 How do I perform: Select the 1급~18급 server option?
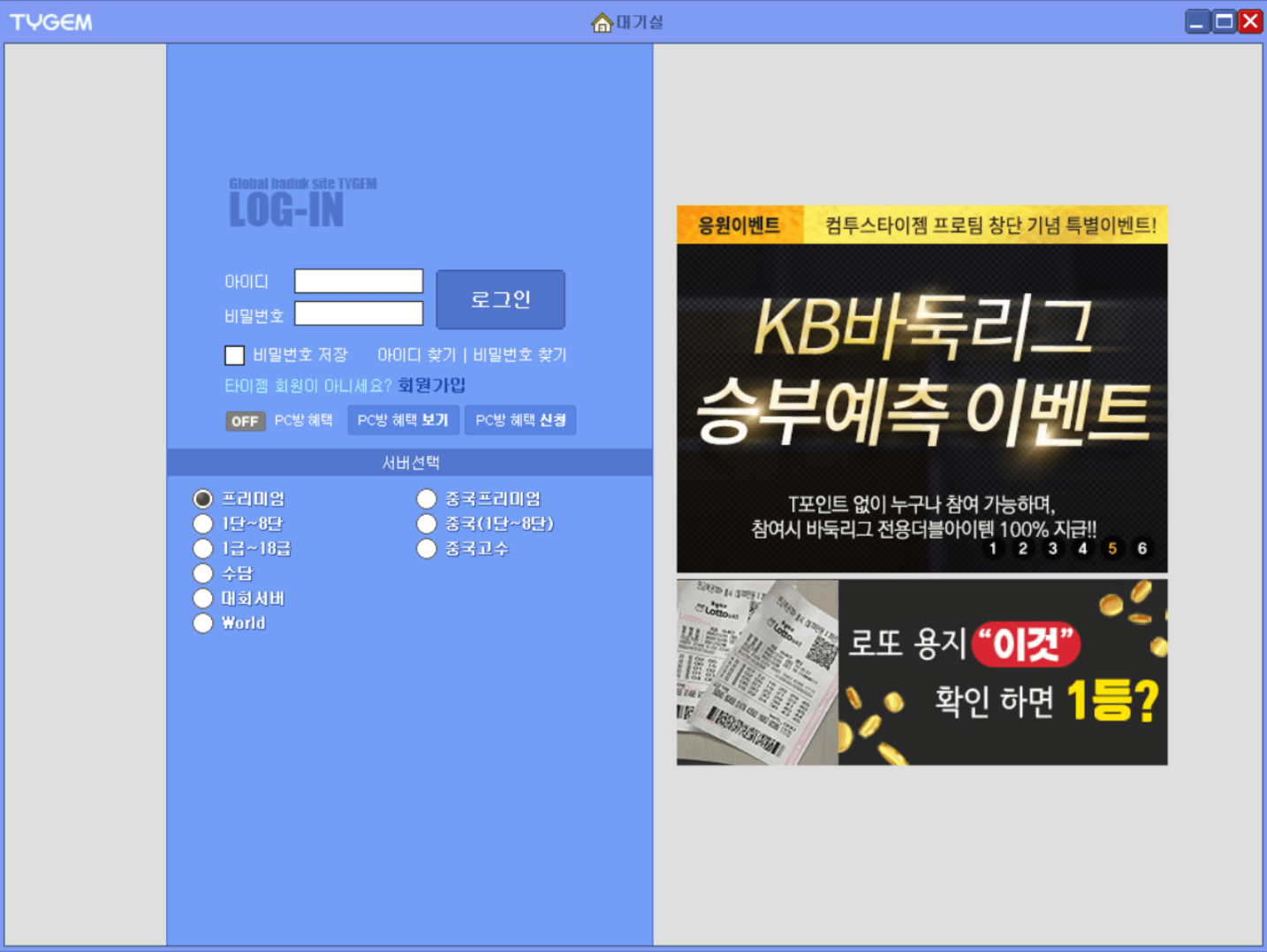[x=202, y=548]
